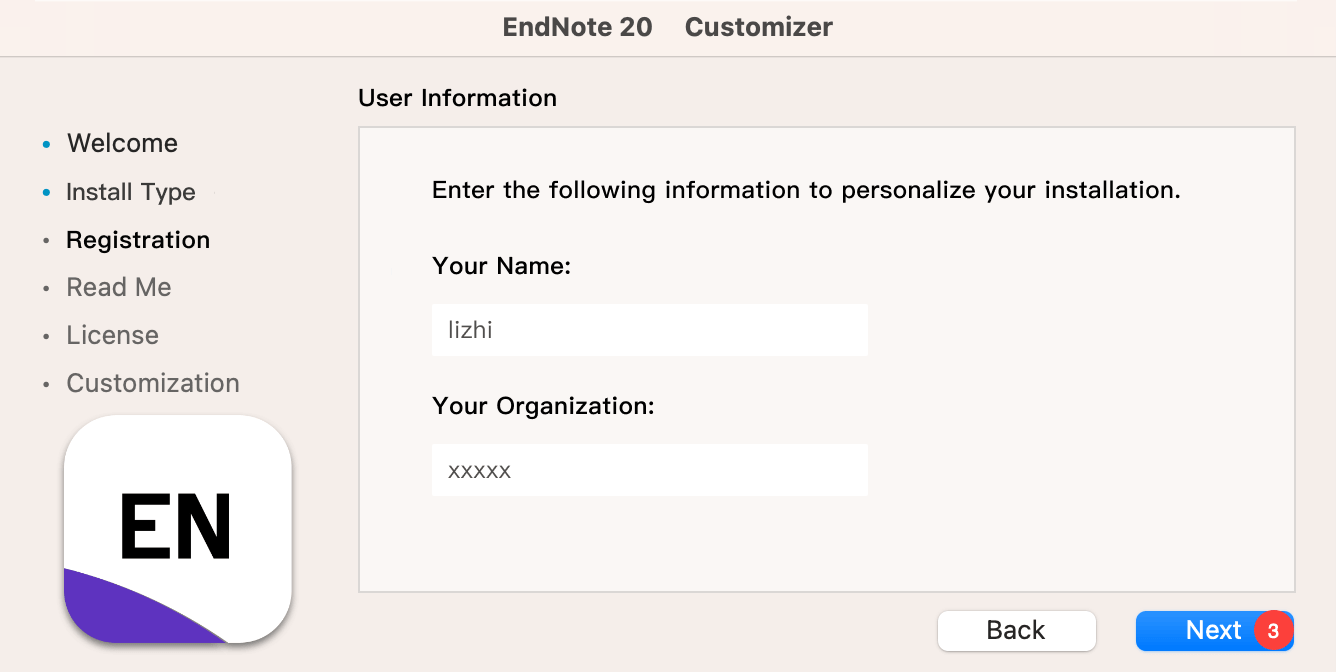Click the EndNote EN logo icon
This screenshot has height=672, width=1336.
[x=178, y=529]
